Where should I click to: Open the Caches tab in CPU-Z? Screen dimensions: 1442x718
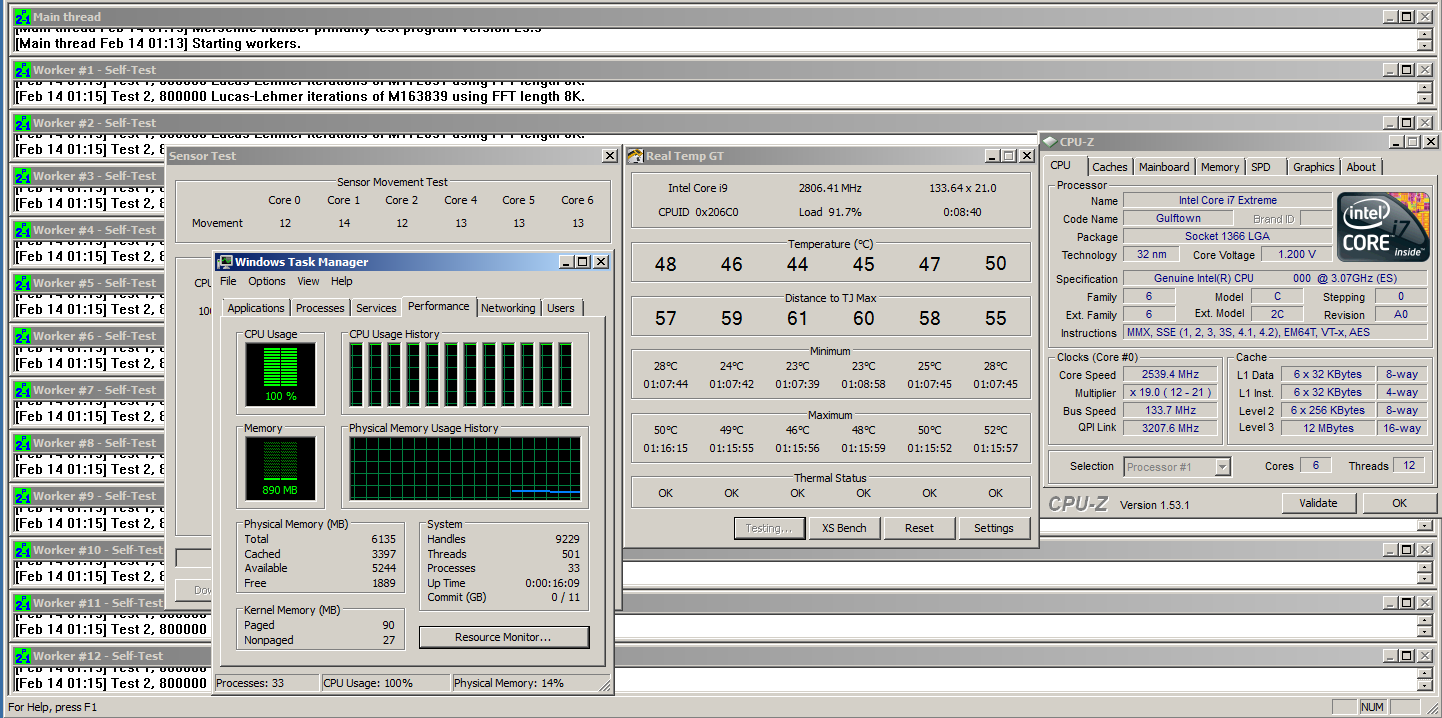(1110, 167)
